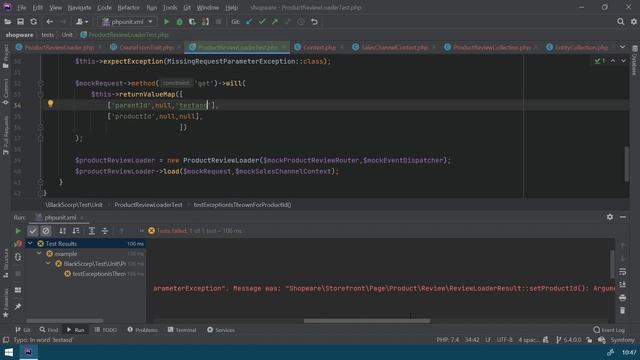Open Run panel settings gear
This screenshot has height=360, width=640.
coord(610,217)
